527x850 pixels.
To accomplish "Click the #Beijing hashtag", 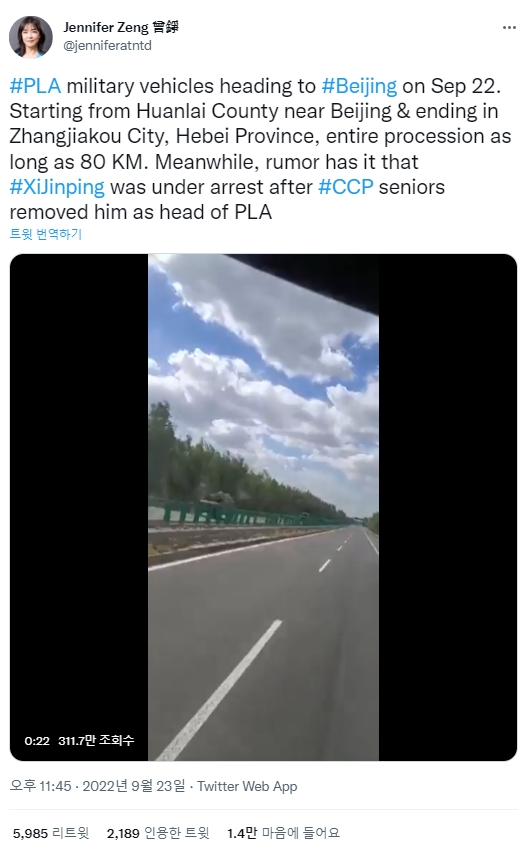I will [359, 86].
